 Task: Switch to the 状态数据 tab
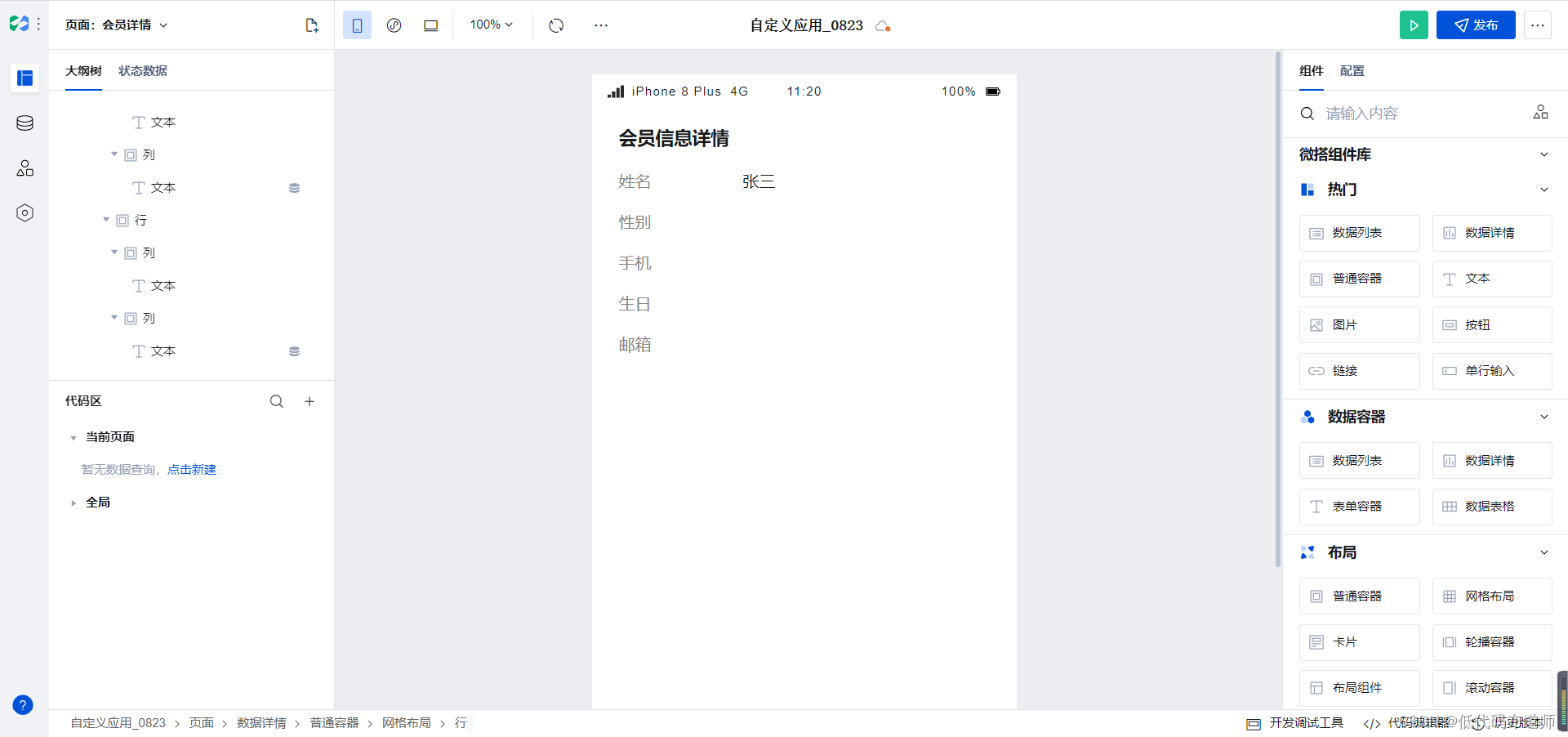coord(143,71)
